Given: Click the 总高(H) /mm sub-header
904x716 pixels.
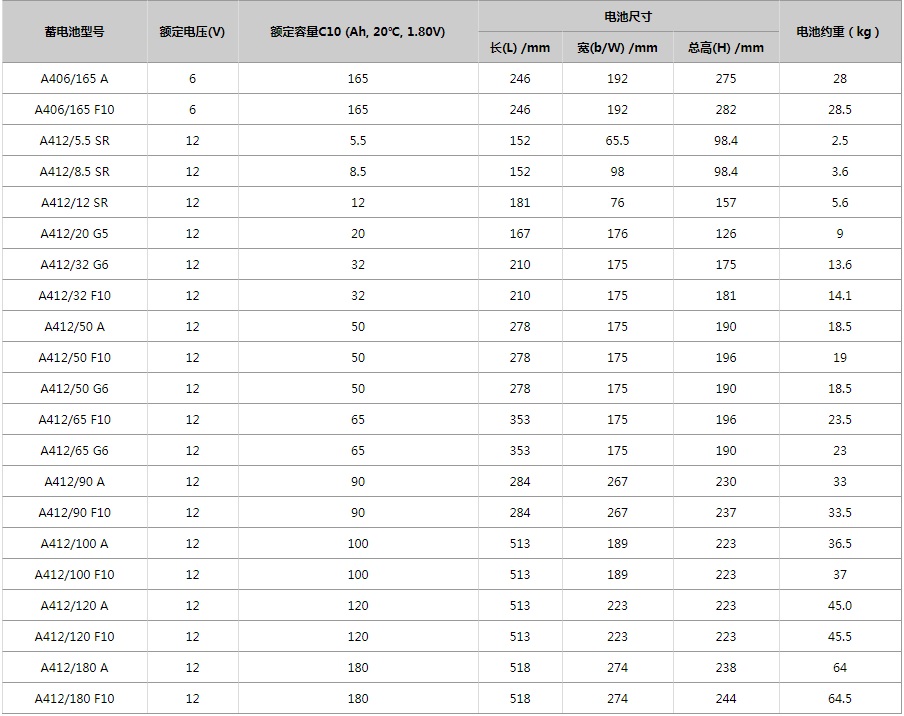Looking at the screenshot, I should [x=725, y=48].
